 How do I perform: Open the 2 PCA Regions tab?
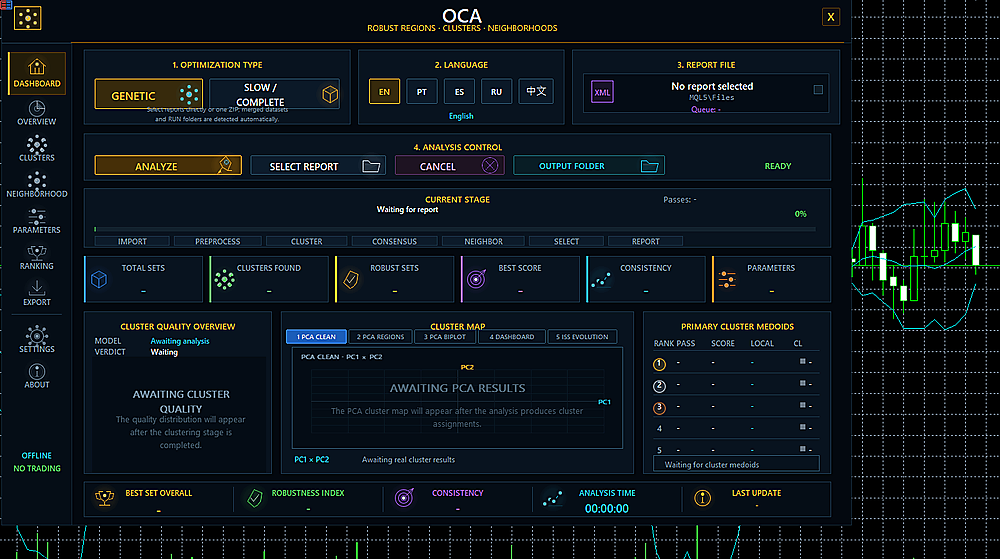coord(380,337)
